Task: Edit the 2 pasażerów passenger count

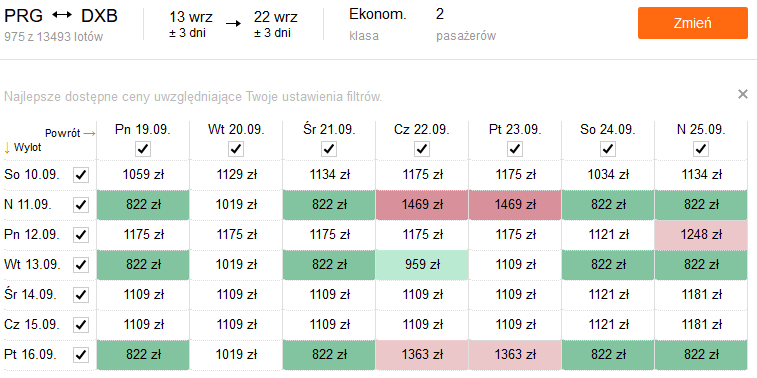Action: [465, 24]
